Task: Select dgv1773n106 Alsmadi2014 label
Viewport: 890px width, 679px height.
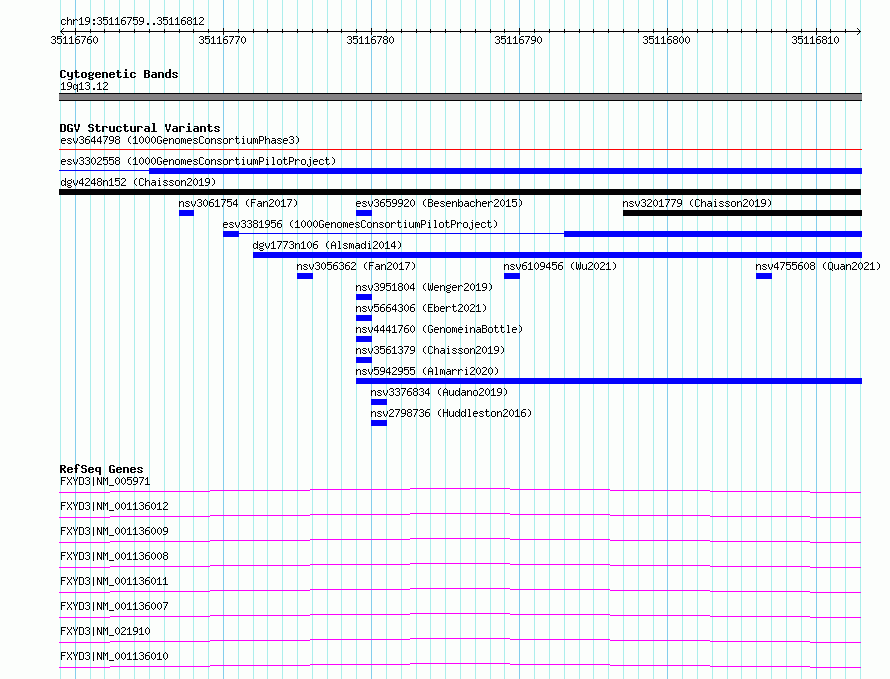Action: [x=327, y=245]
